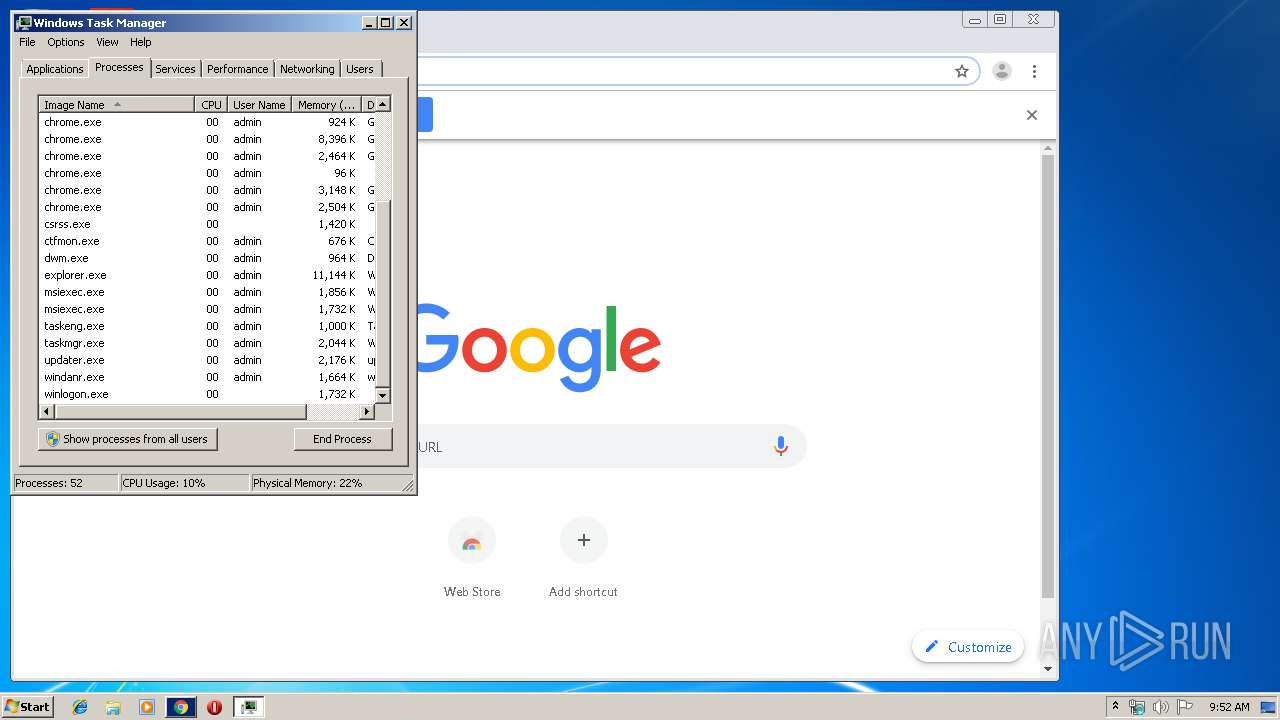The height and width of the screenshot is (720, 1280).
Task: Open the network tray icon
Action: click(1137, 707)
